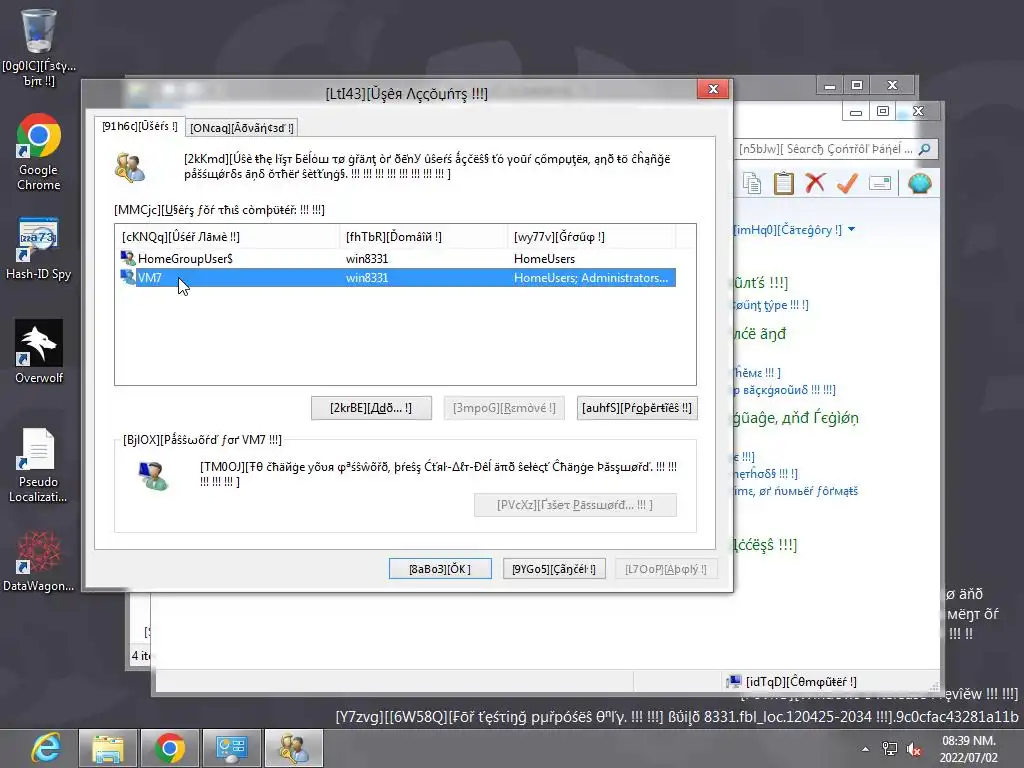Open the account type link in the Control Panel
The image size is (1024, 768).
pyautogui.click(x=771, y=305)
